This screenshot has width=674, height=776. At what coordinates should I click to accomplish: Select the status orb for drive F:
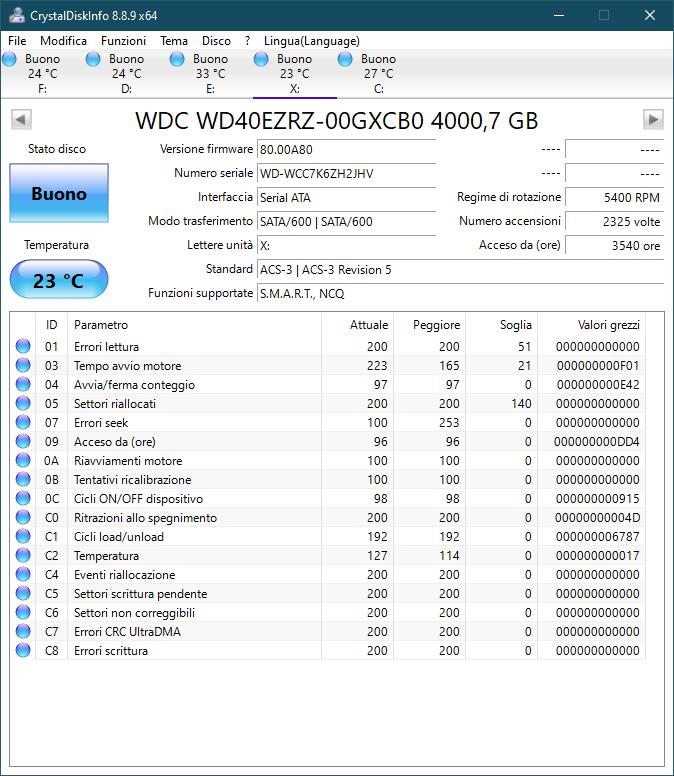(x=10, y=59)
